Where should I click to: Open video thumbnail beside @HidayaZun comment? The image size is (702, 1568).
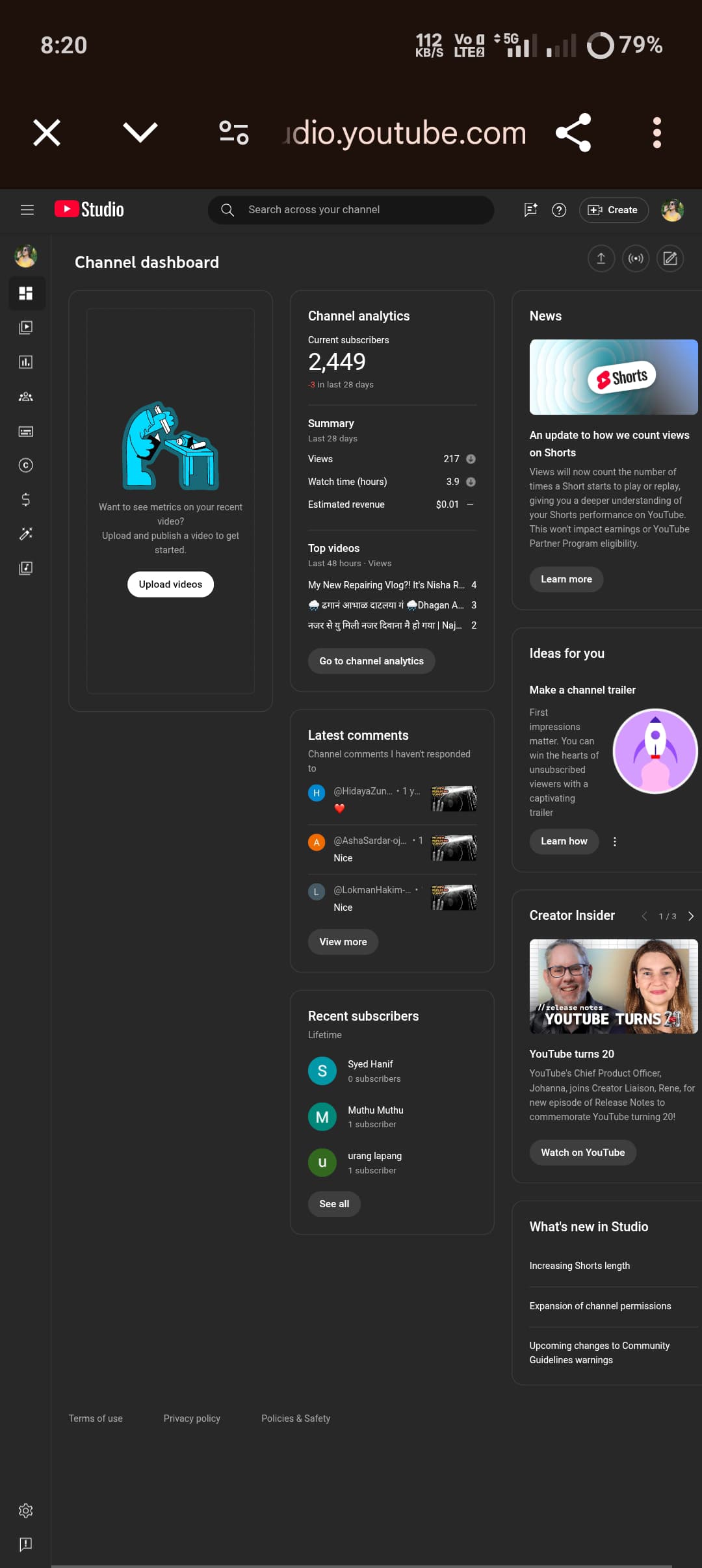[454, 799]
